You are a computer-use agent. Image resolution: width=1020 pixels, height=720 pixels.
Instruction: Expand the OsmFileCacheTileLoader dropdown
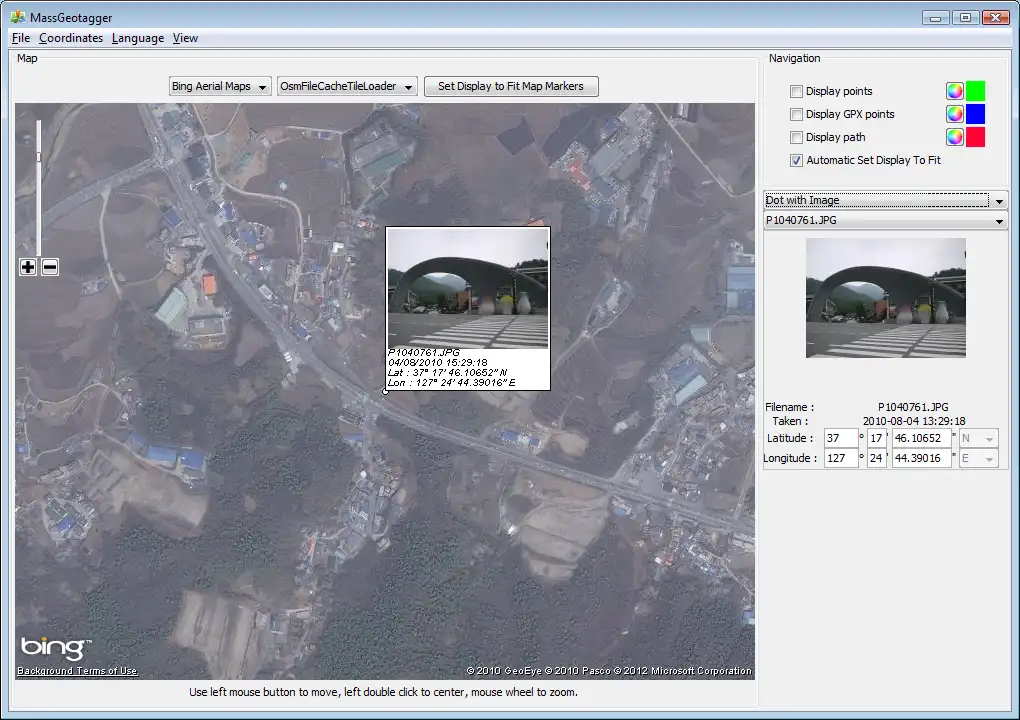[x=346, y=86]
